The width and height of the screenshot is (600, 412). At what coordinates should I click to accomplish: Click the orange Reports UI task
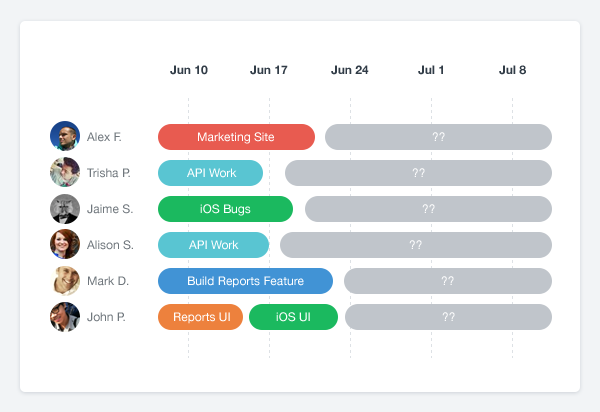coord(200,317)
